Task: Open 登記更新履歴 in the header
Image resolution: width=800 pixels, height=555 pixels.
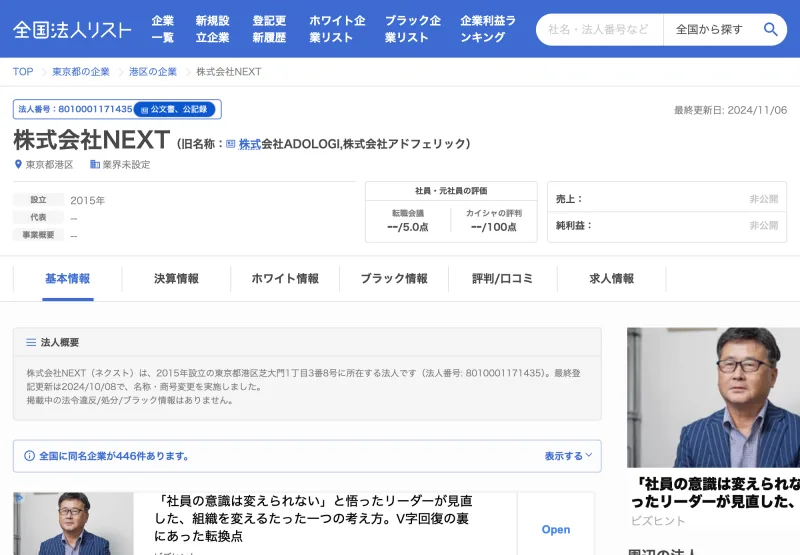Action: 269,29
